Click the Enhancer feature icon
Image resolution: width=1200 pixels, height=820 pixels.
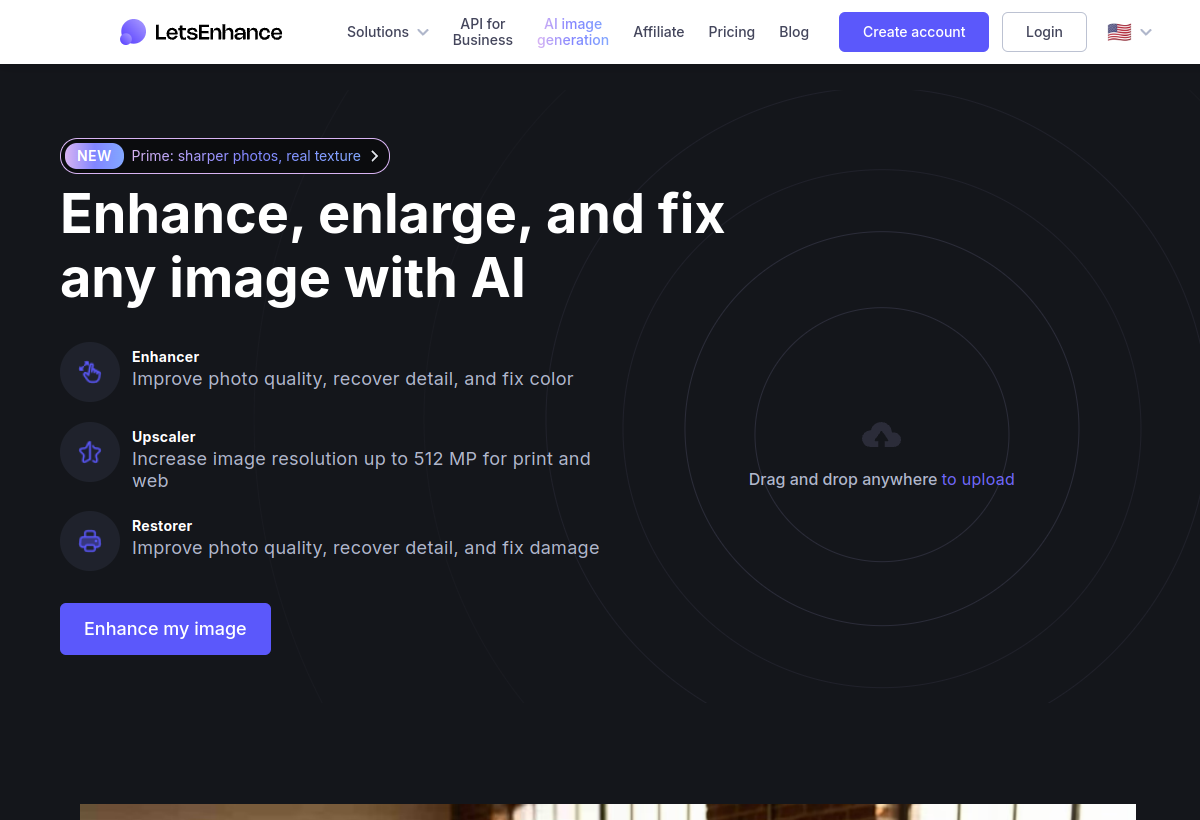pyautogui.click(x=90, y=372)
